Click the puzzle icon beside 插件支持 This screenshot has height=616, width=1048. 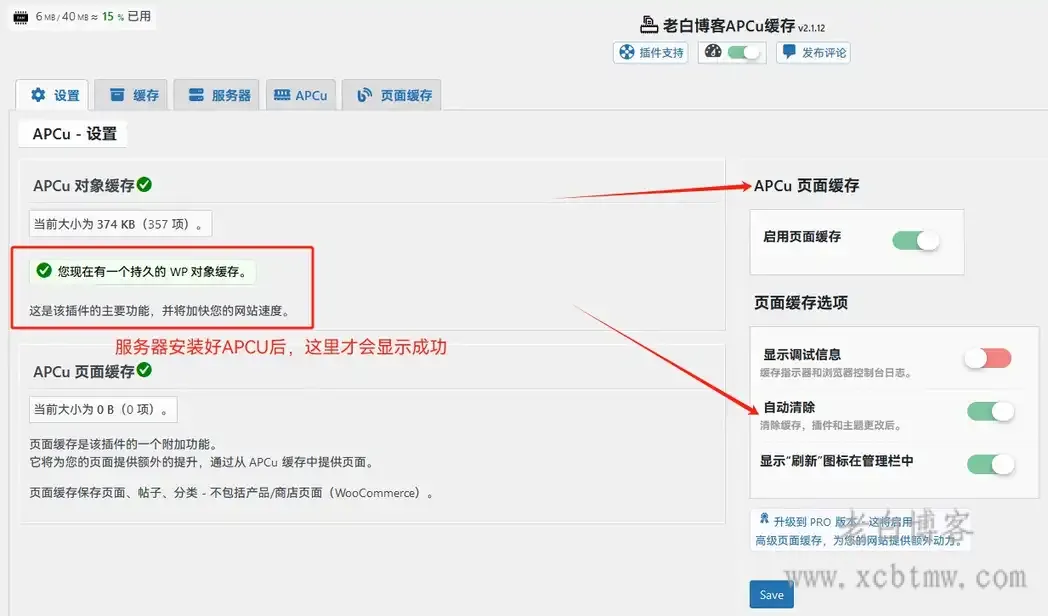[x=628, y=53]
